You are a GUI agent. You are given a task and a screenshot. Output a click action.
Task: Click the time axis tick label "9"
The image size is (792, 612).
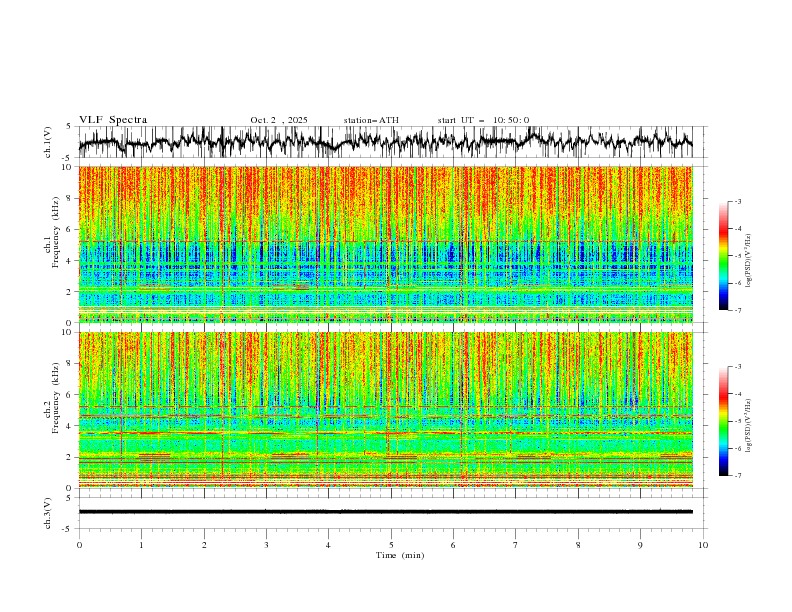click(x=640, y=545)
